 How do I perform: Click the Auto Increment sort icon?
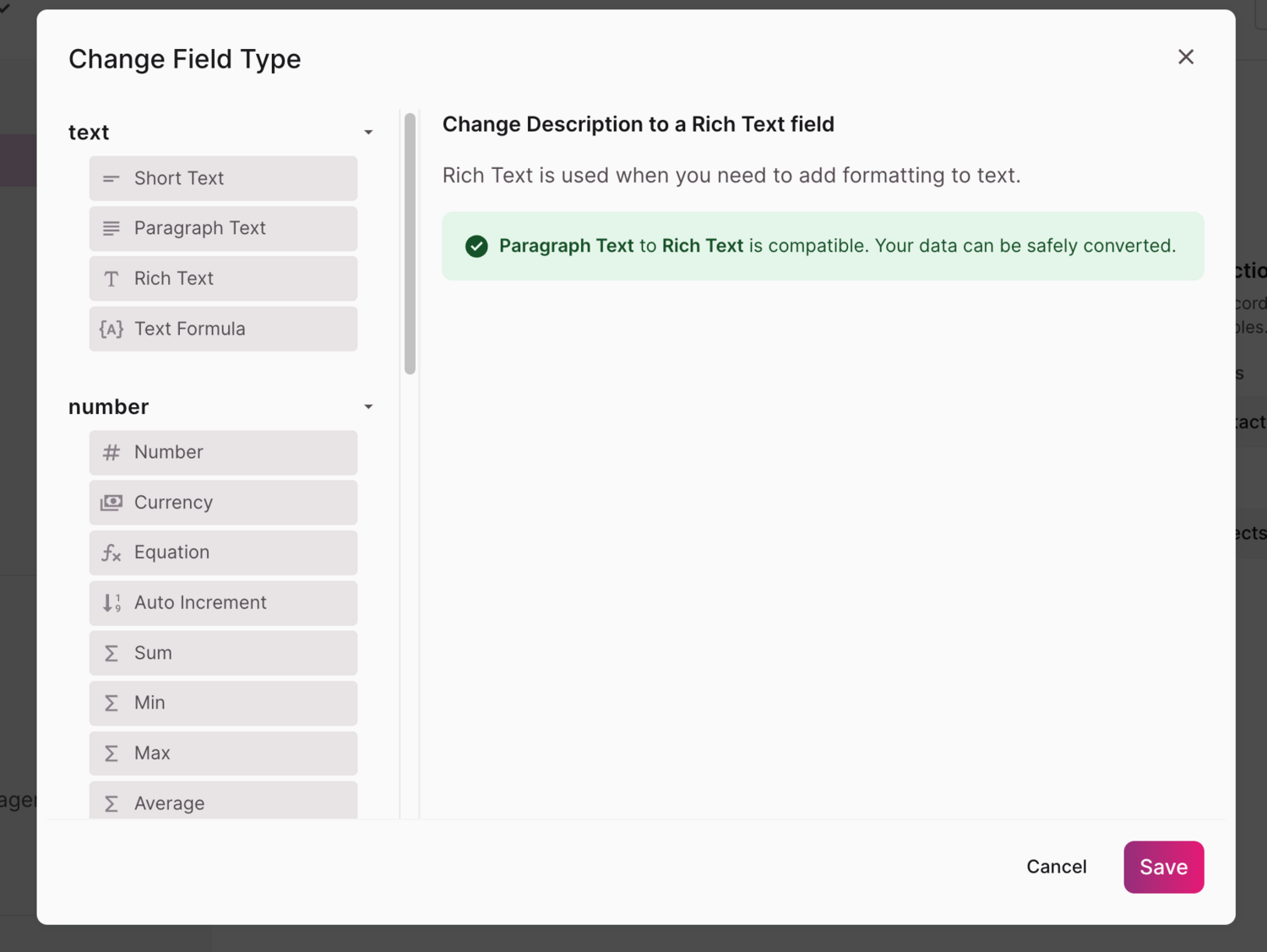(111, 603)
